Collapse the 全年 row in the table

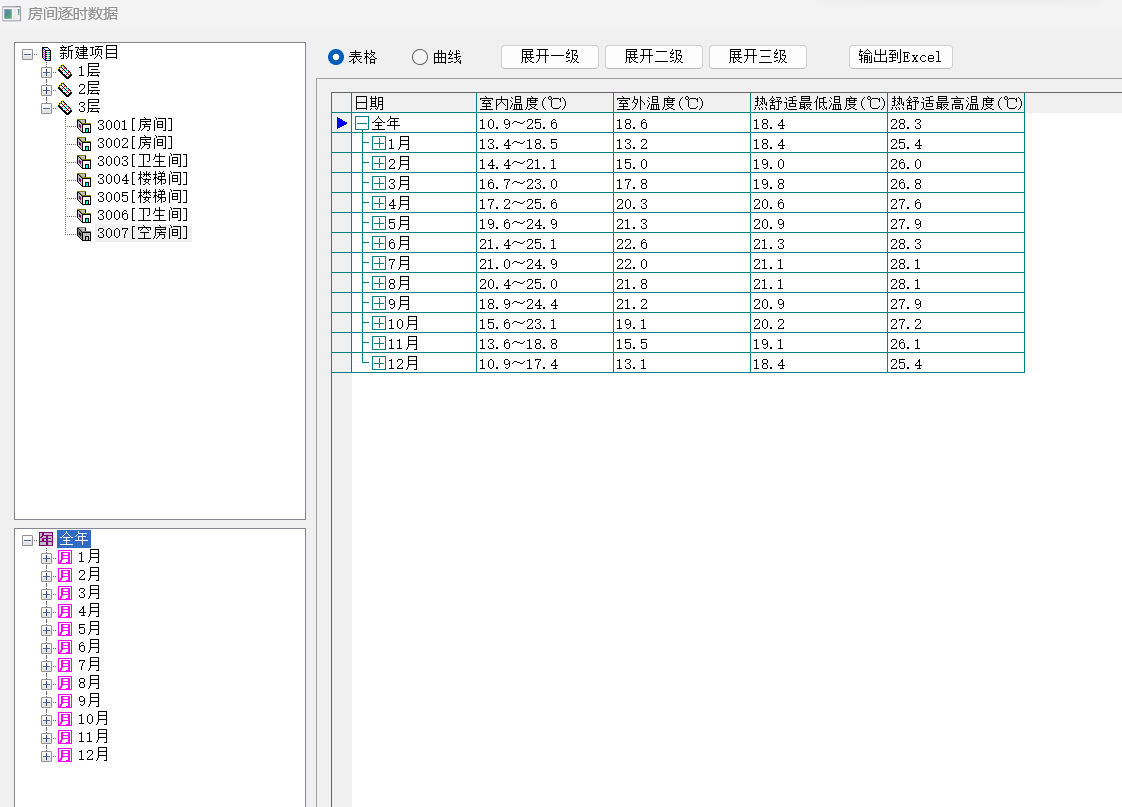pyautogui.click(x=362, y=123)
